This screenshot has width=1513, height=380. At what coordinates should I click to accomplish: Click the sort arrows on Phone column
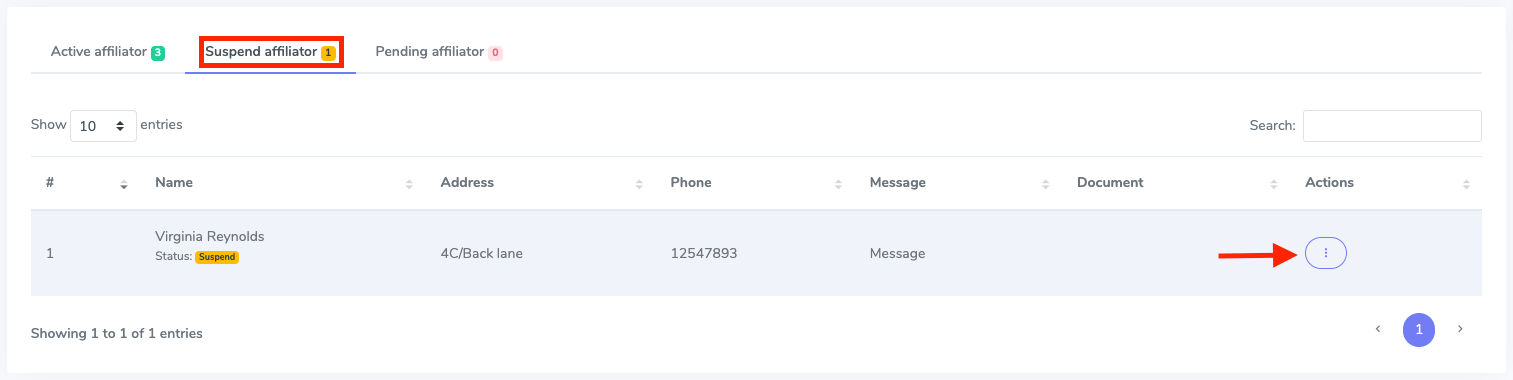[x=839, y=184]
